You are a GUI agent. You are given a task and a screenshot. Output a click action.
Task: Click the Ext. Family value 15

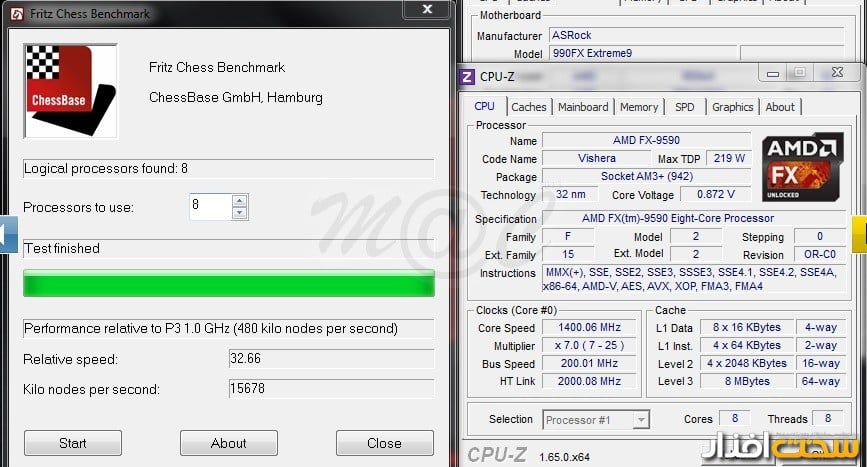click(x=568, y=254)
